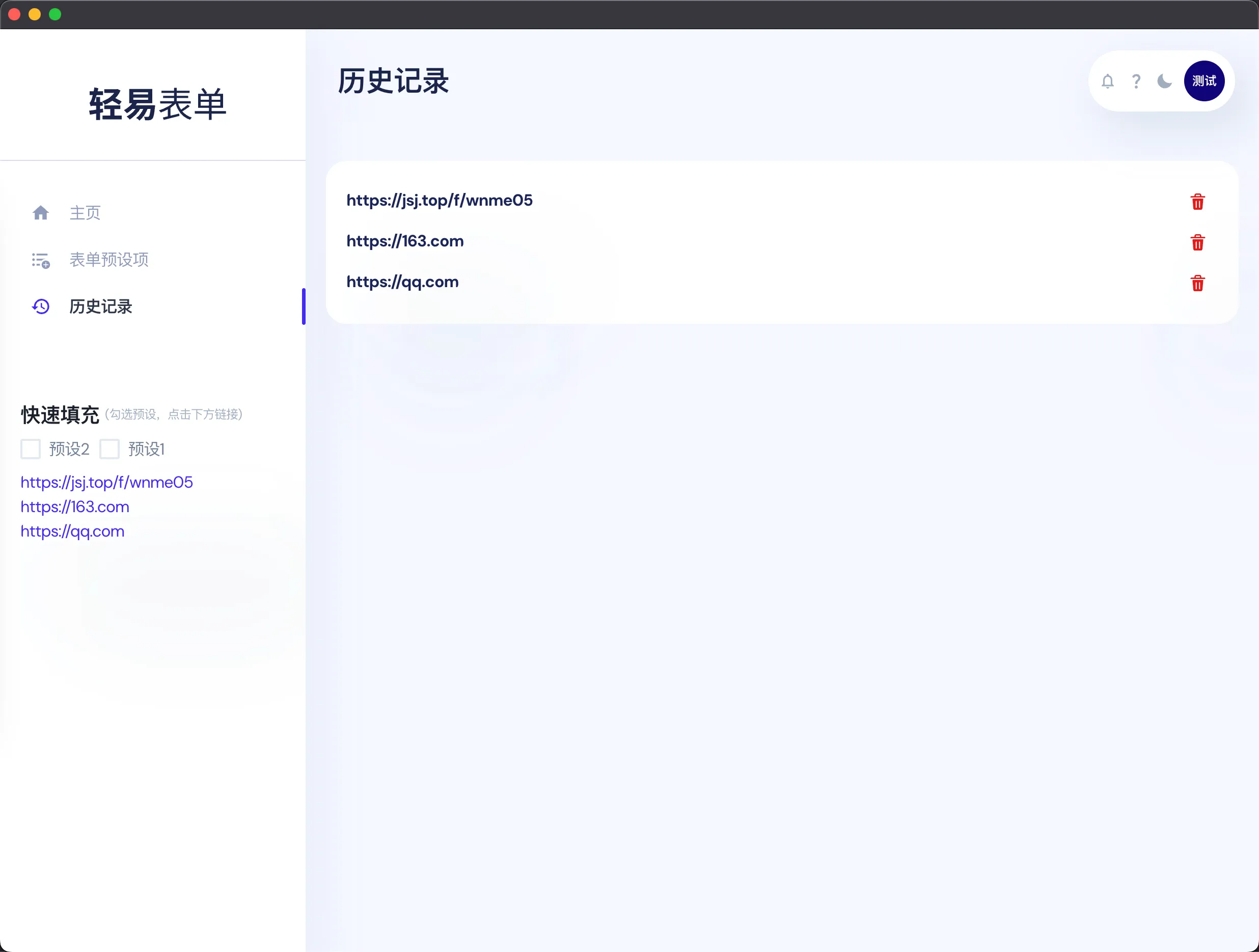The height and width of the screenshot is (952, 1259).
Task: Enable the 预设1 checkbox
Action: tap(110, 449)
